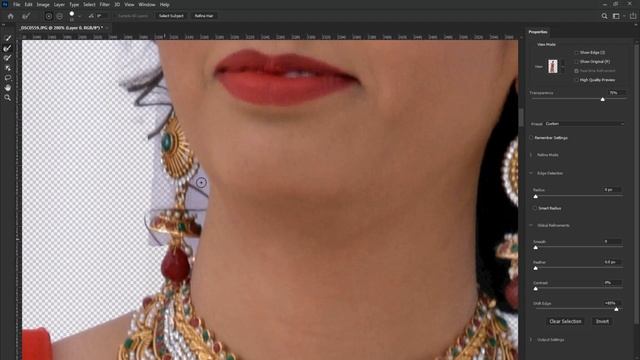The width and height of the screenshot is (640, 360).
Task: Click the Transparency percentage field
Action: point(616,93)
